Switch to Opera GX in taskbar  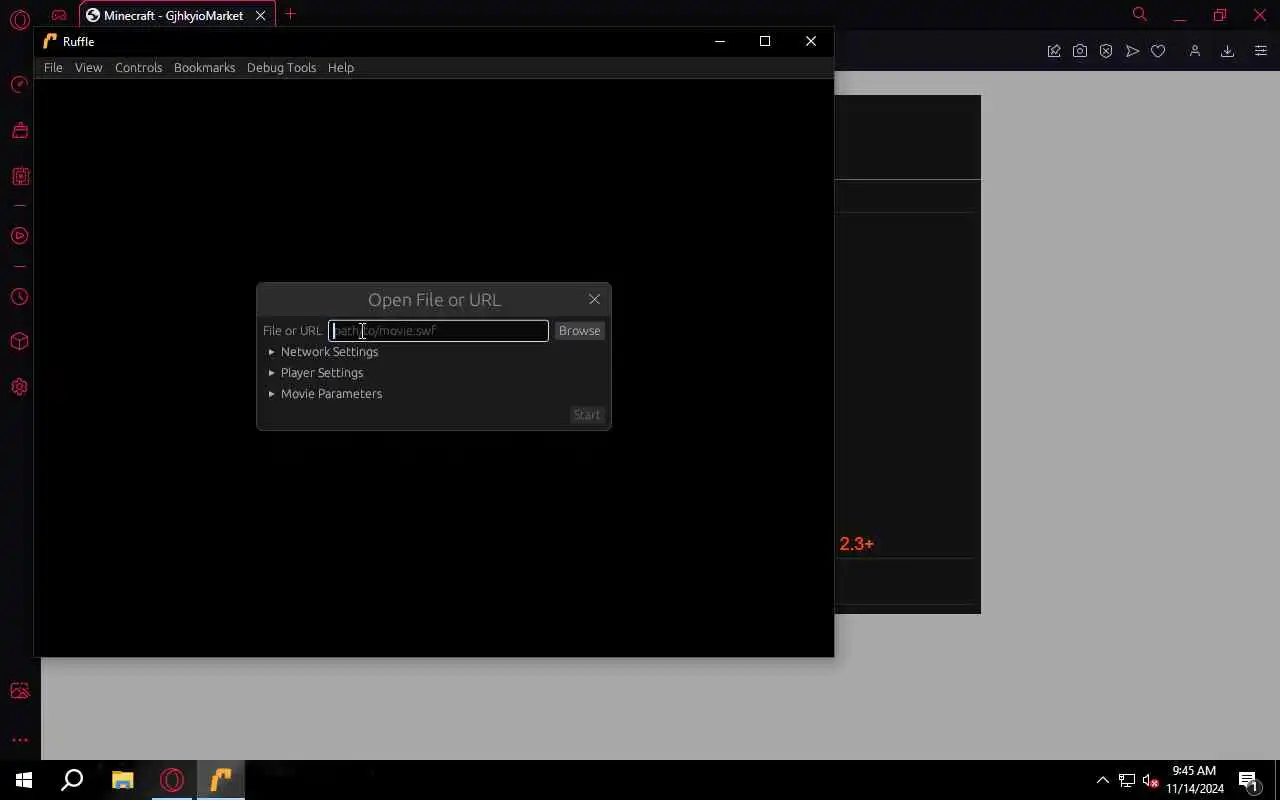tap(172, 780)
